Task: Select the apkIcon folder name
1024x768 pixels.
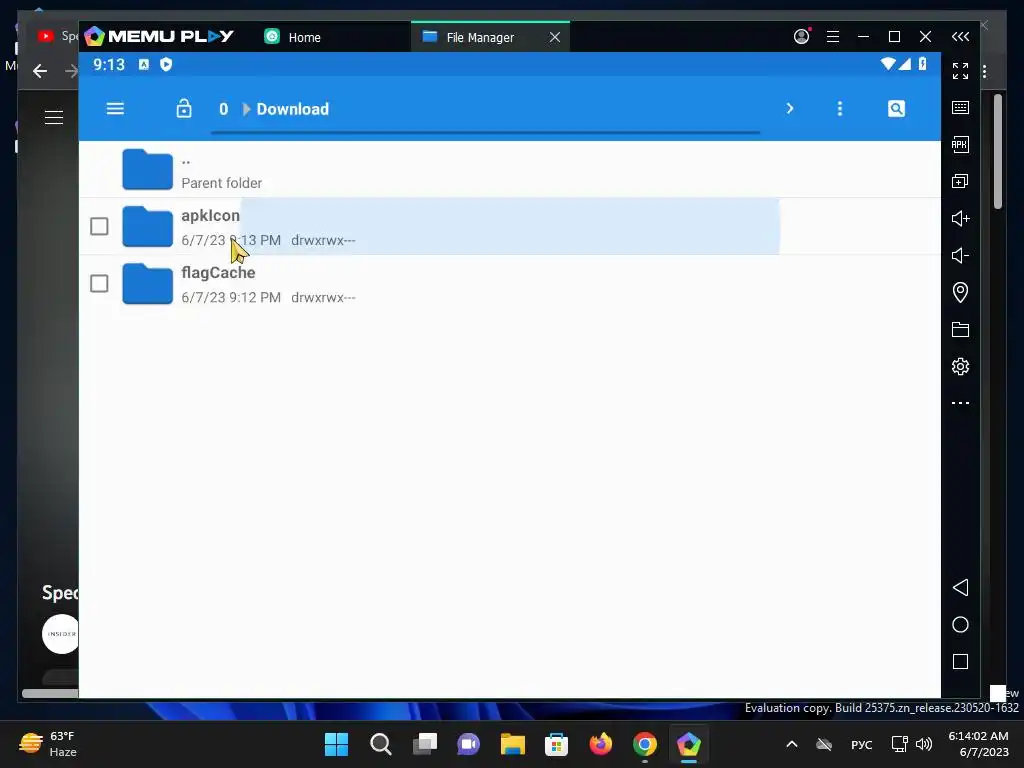Action: click(x=210, y=216)
